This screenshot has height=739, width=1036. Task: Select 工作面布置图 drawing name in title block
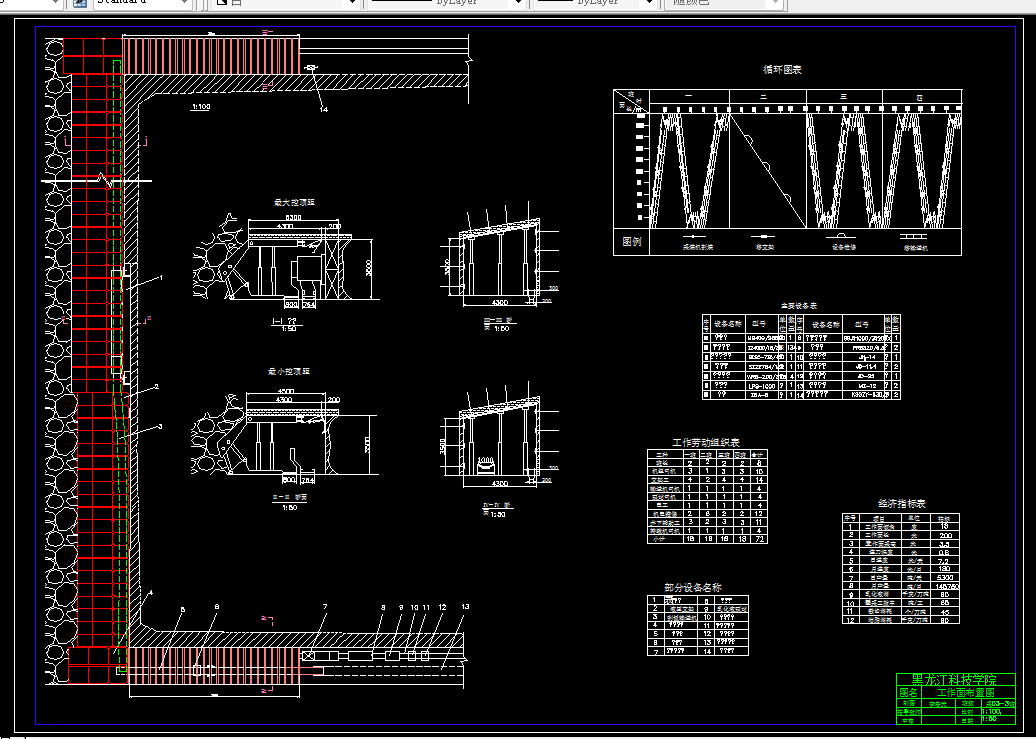tap(966, 693)
